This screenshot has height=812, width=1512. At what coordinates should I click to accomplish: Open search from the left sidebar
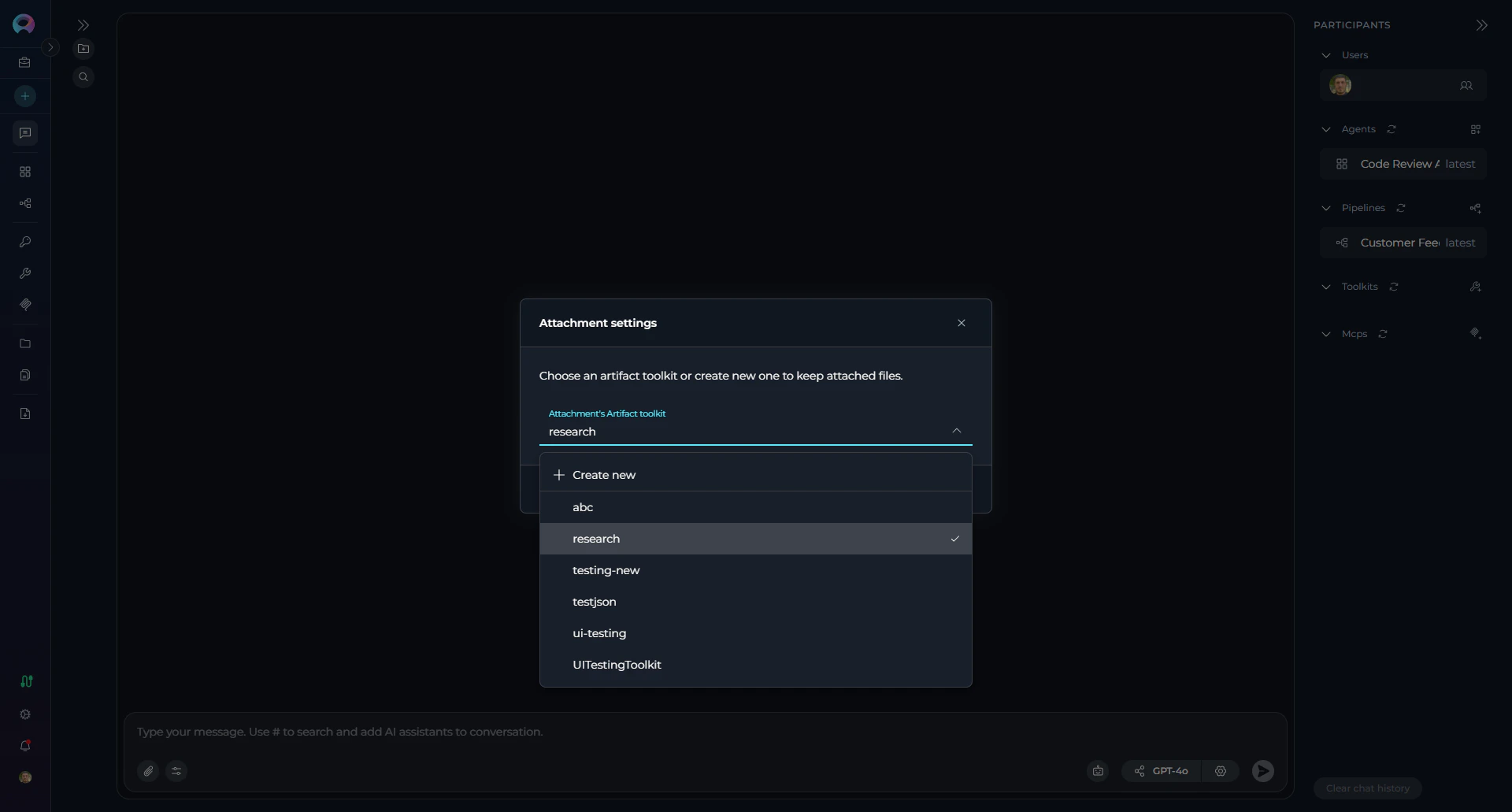point(83,76)
